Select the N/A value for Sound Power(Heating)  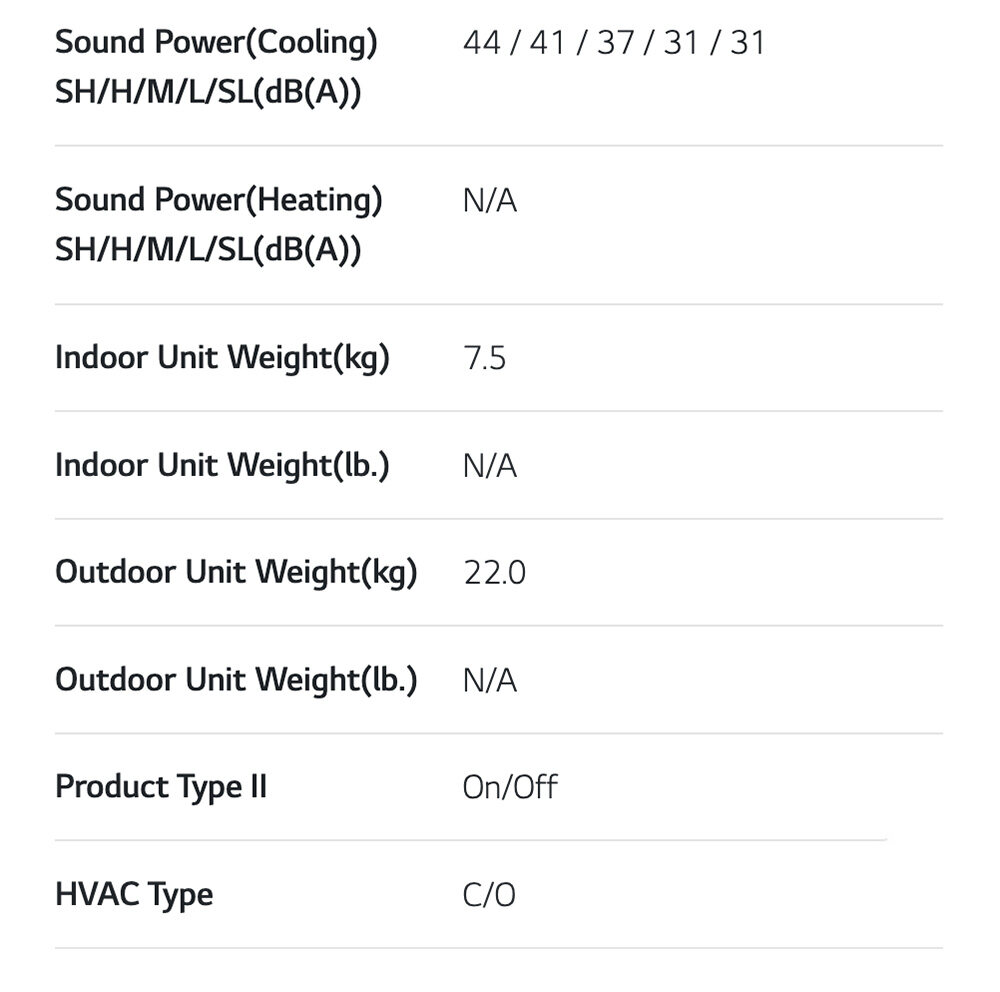[490, 201]
